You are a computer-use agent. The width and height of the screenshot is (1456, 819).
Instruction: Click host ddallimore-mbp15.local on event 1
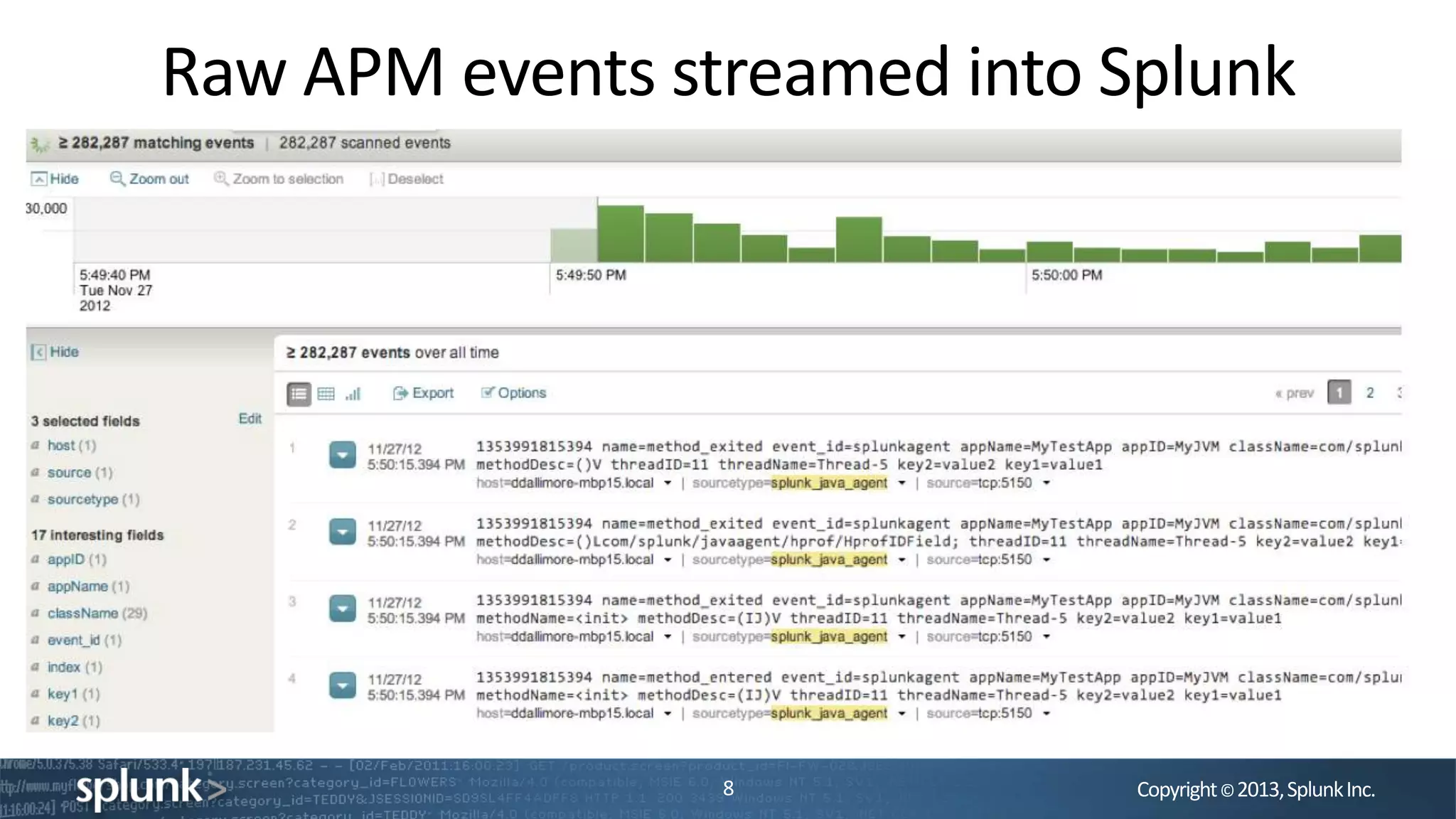(x=582, y=483)
